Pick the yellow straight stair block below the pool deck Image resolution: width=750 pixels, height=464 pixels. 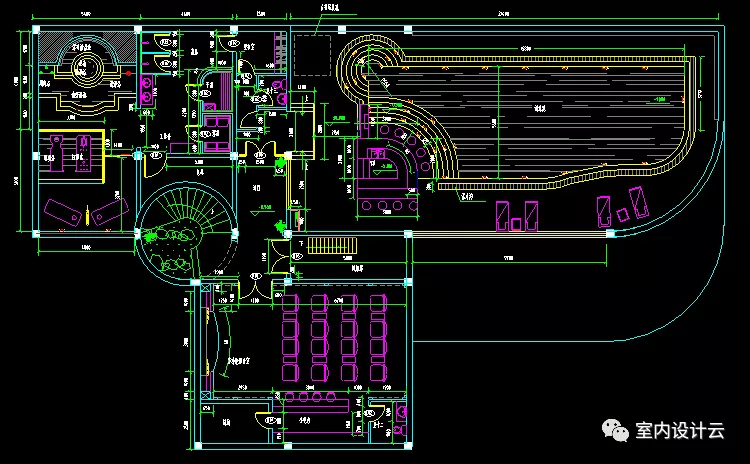(x=332, y=246)
